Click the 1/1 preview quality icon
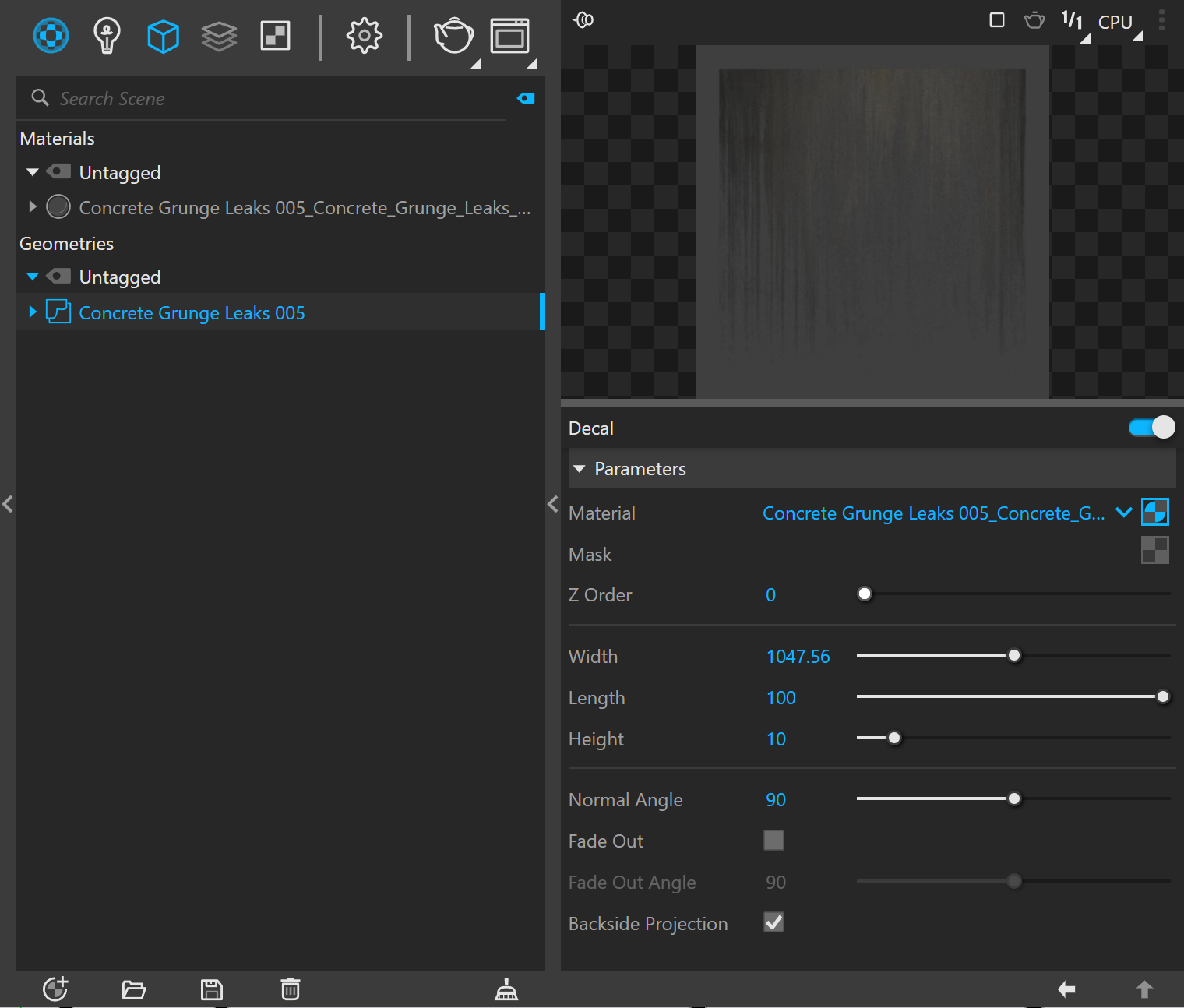Screen dimensions: 1184x1008 pos(1072,20)
